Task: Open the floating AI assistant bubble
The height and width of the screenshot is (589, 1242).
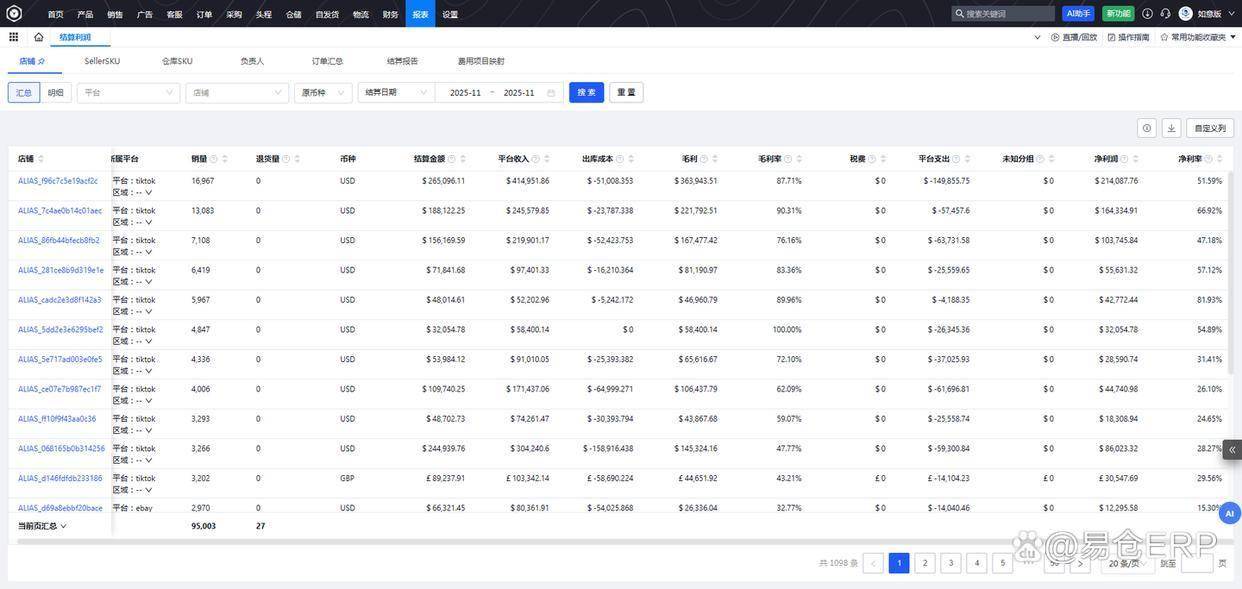Action: click(1229, 513)
